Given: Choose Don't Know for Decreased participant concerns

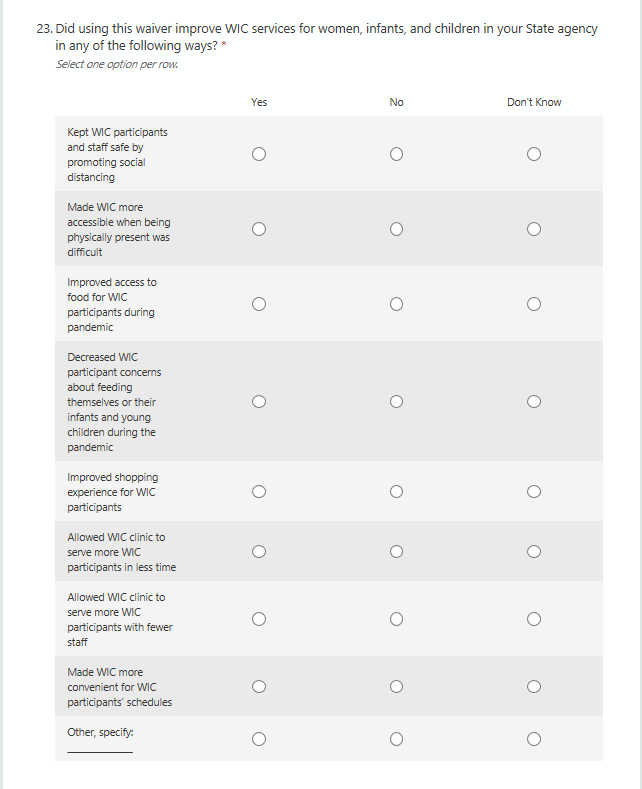Looking at the screenshot, I should [x=534, y=402].
